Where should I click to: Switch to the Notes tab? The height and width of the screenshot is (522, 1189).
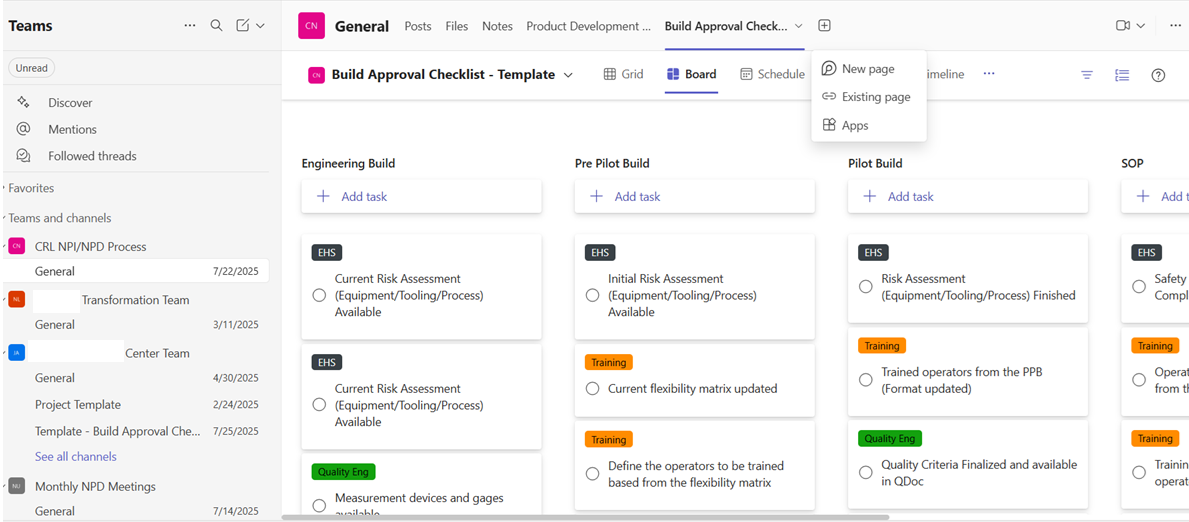497,26
